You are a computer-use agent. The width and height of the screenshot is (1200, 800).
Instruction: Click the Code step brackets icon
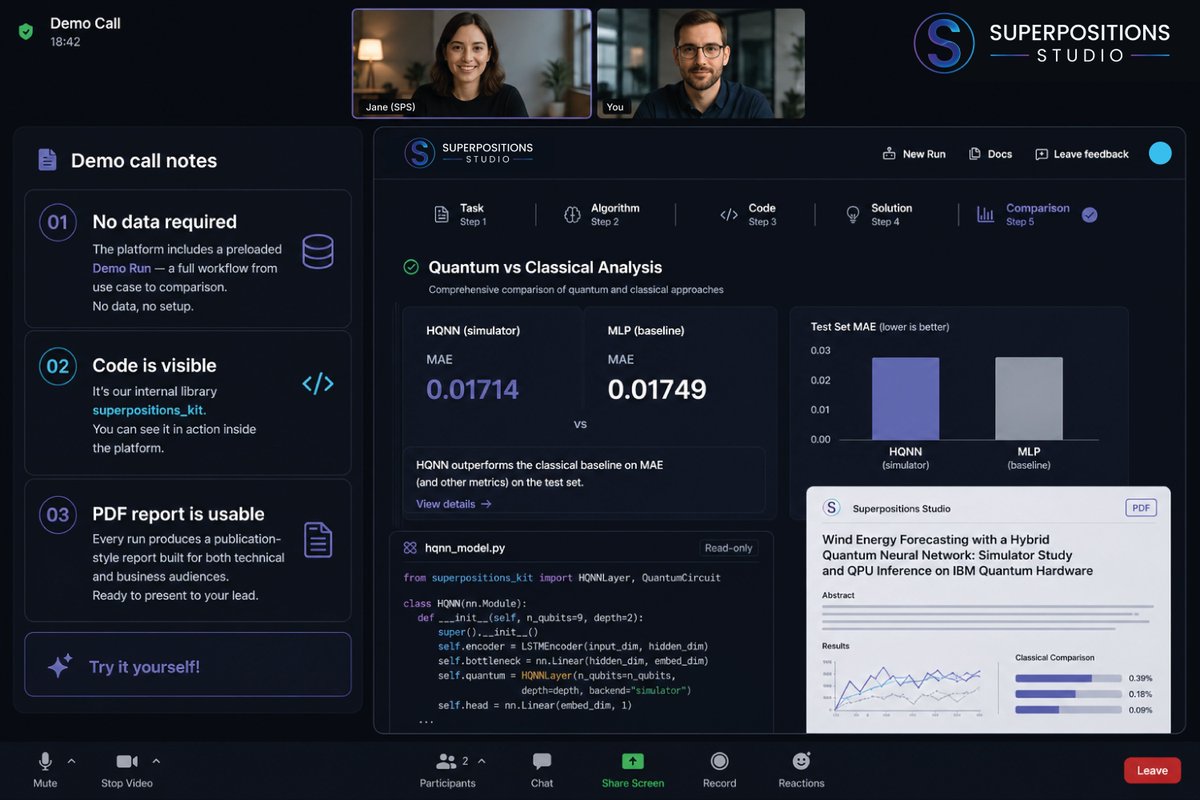pos(729,214)
